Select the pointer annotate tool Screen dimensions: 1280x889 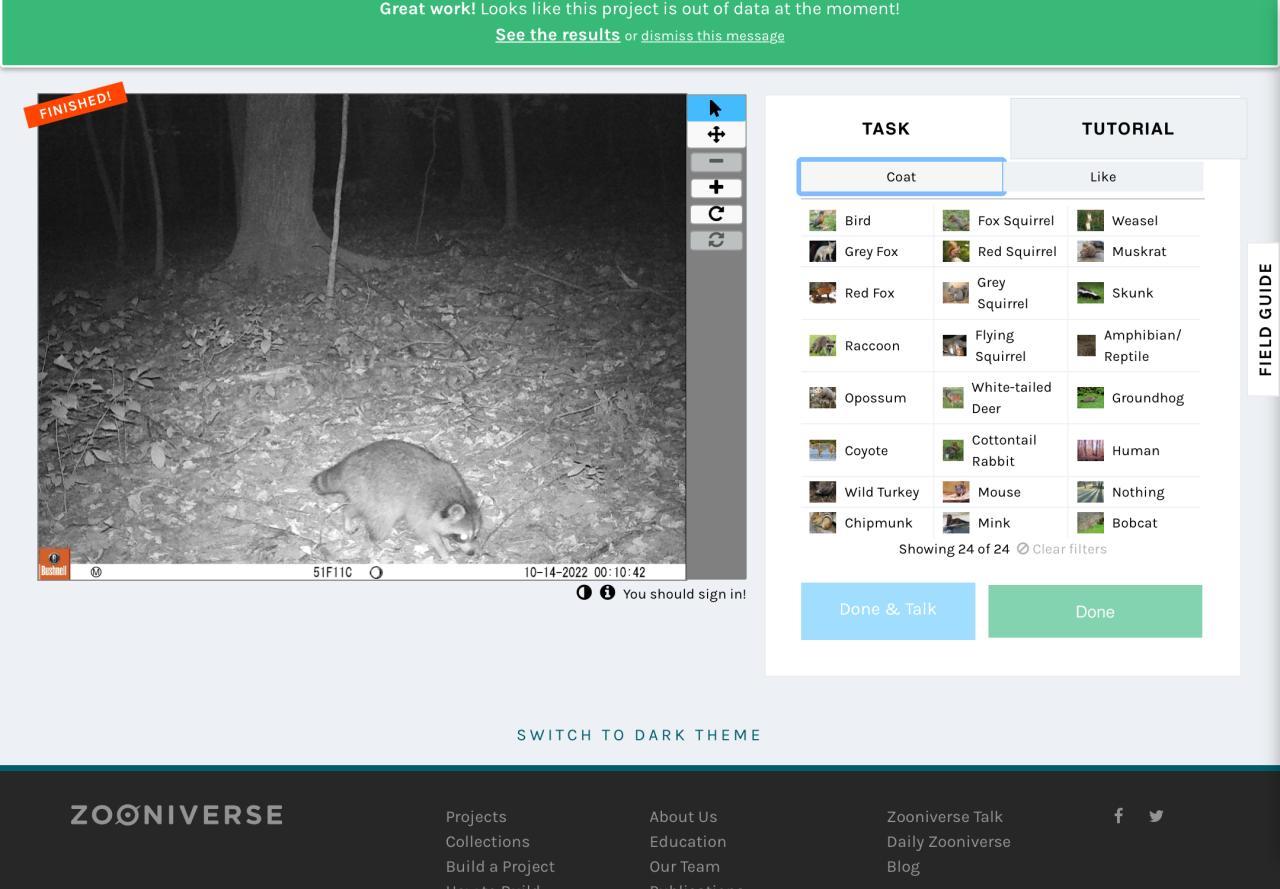click(x=716, y=108)
